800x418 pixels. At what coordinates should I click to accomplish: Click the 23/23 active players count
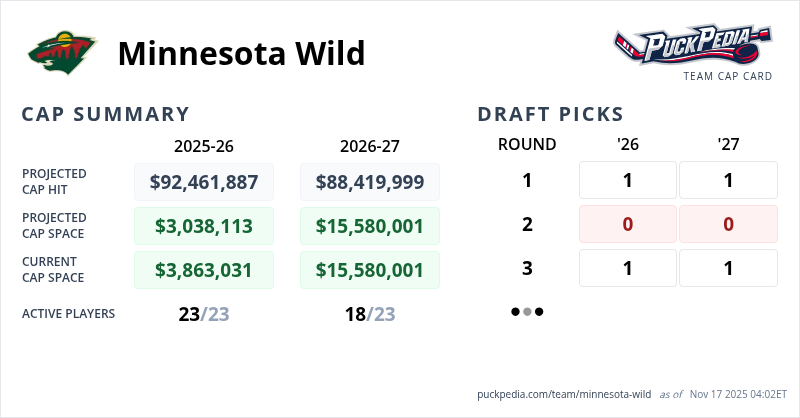(x=204, y=314)
